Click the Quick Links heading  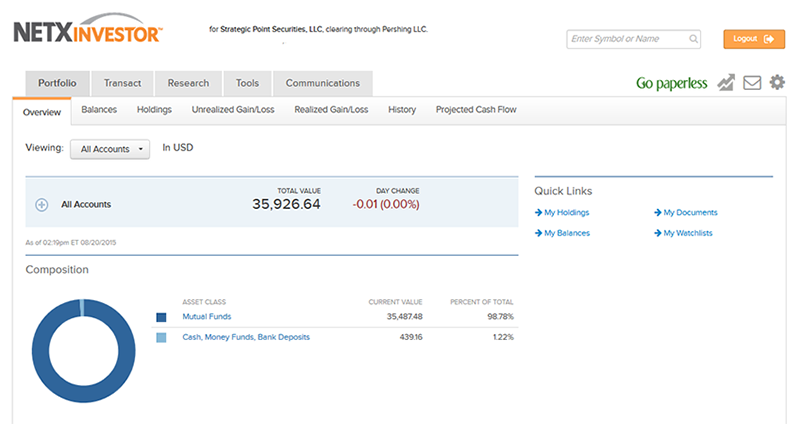point(563,191)
